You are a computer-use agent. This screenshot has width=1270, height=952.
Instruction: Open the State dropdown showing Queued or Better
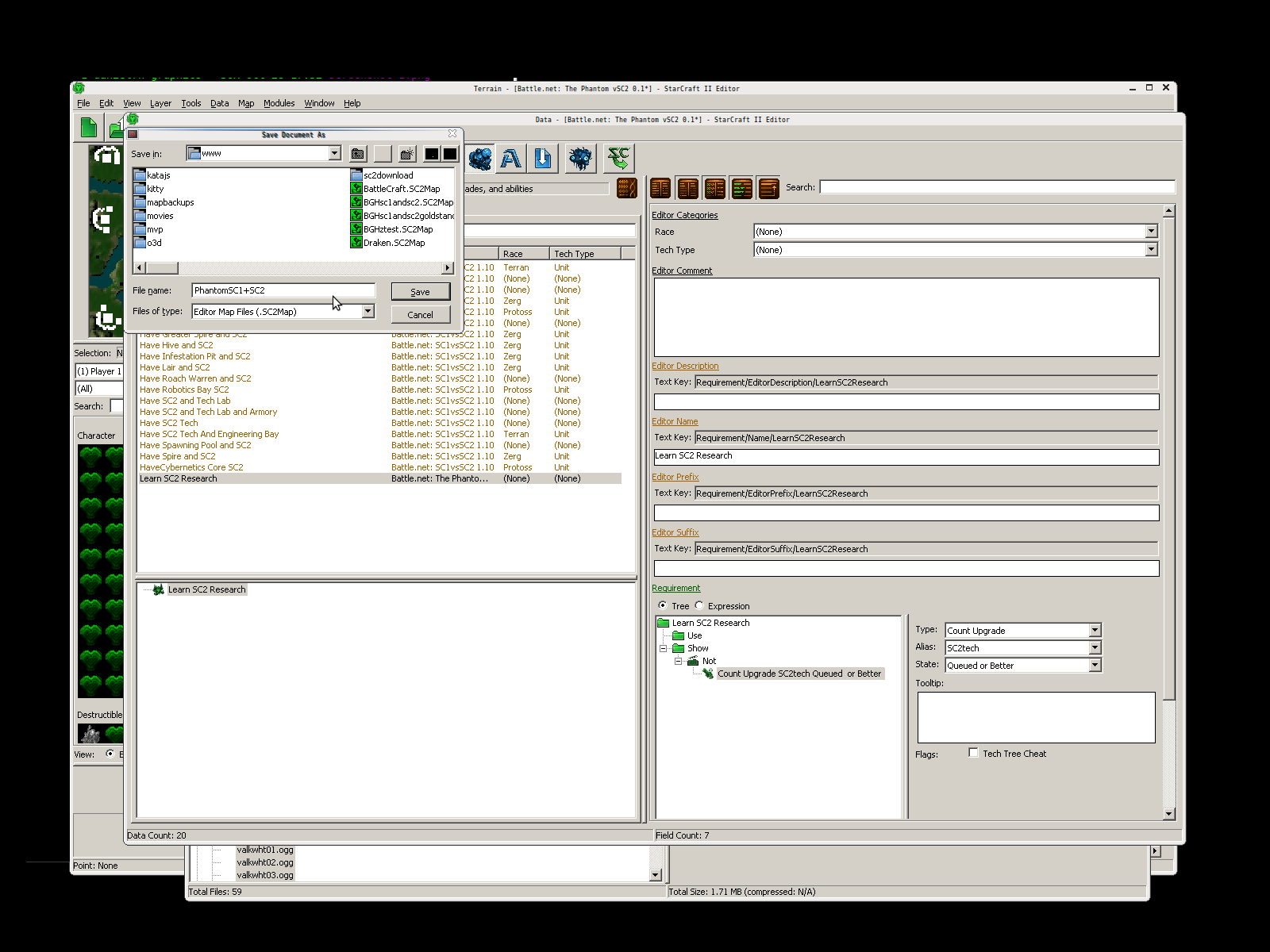[x=1095, y=666]
